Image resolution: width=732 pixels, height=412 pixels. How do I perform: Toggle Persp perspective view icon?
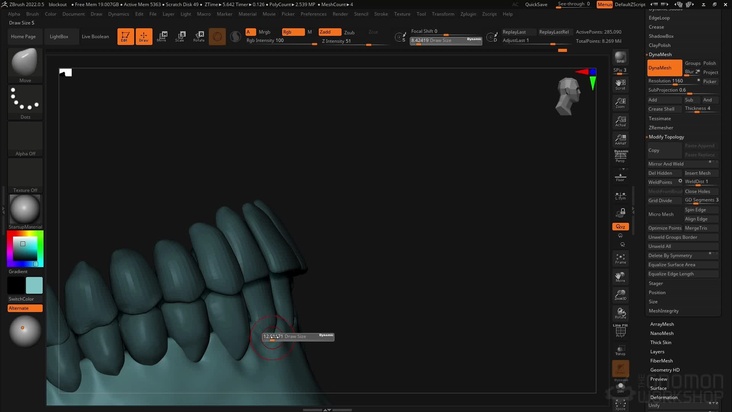coord(620,156)
